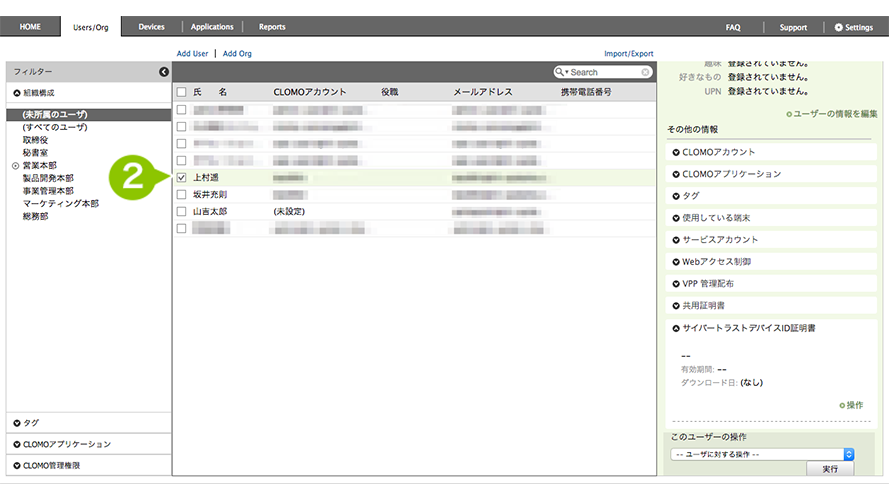Collapse the フィルター panel arrow icon
Screen dimensions: 889x500
164,72
